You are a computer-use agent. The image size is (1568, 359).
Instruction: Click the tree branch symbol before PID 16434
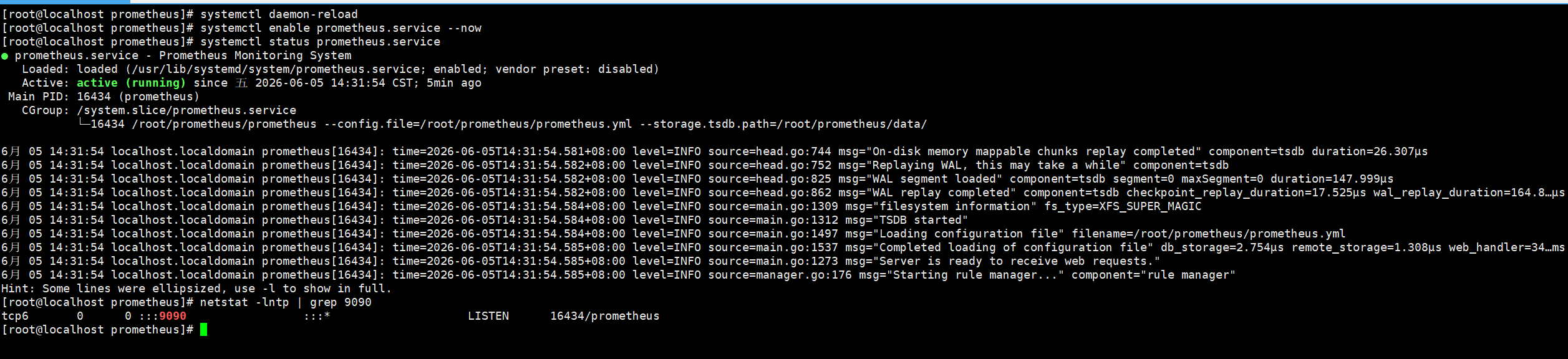click(x=84, y=124)
